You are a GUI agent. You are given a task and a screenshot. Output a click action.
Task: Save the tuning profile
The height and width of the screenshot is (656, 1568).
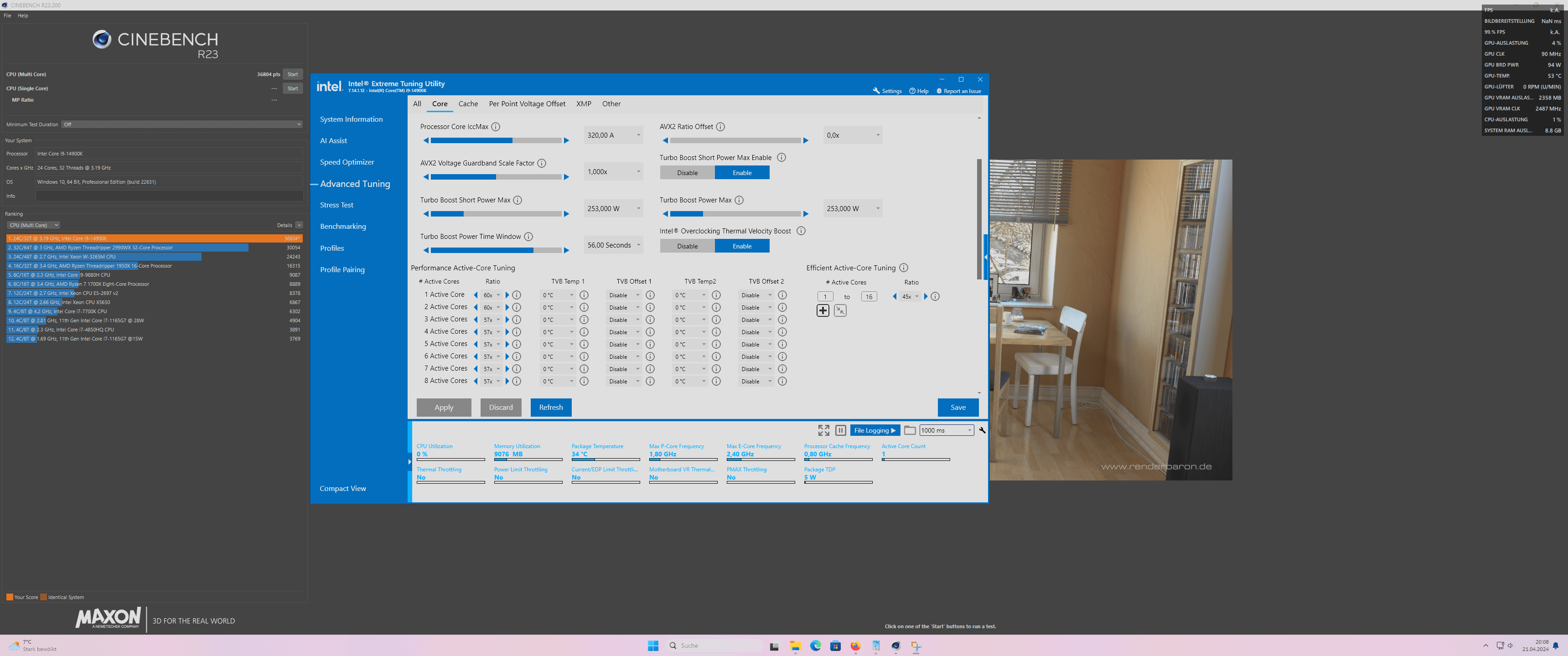958,408
